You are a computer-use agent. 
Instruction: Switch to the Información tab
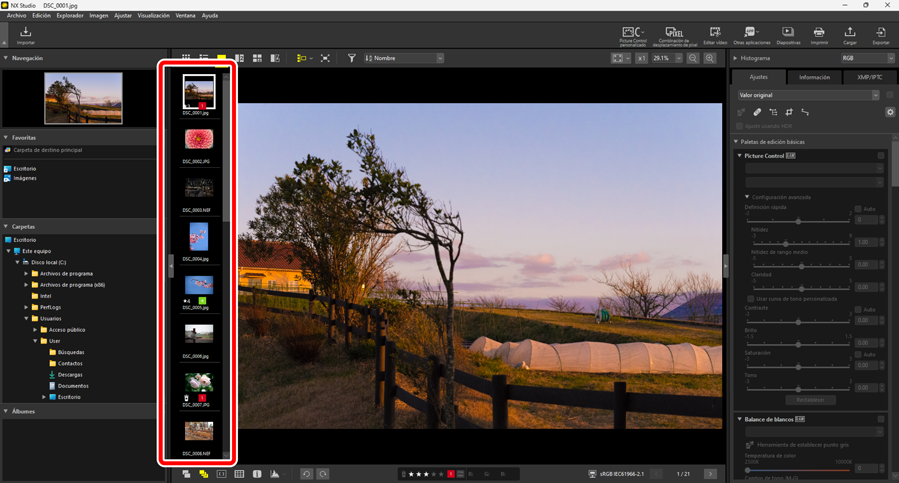(x=814, y=77)
